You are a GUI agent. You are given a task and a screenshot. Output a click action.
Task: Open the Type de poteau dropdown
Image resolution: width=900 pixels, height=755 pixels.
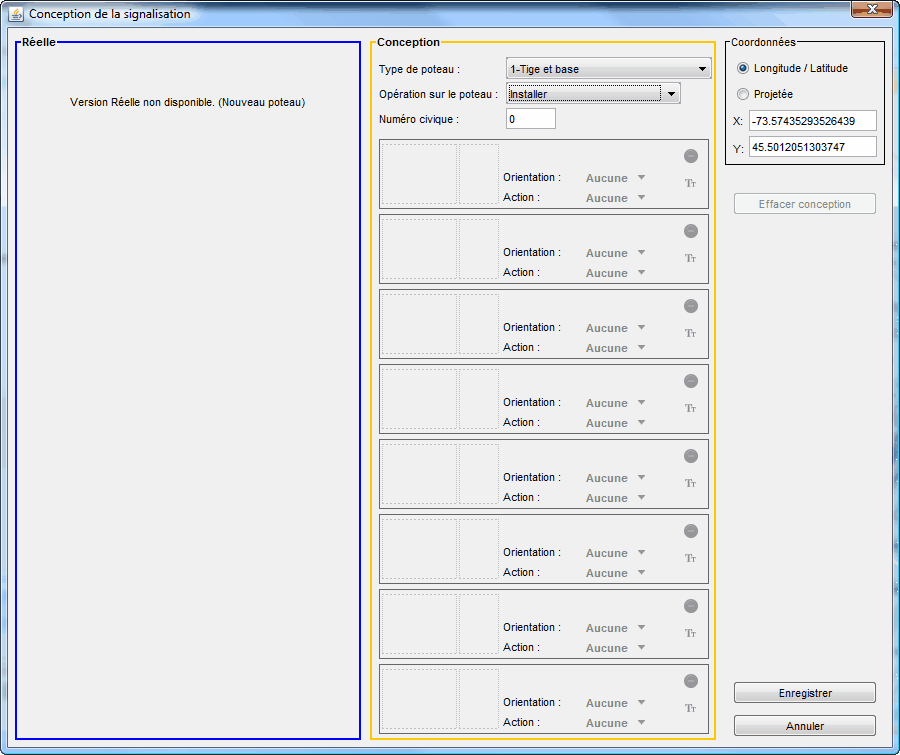tap(608, 69)
